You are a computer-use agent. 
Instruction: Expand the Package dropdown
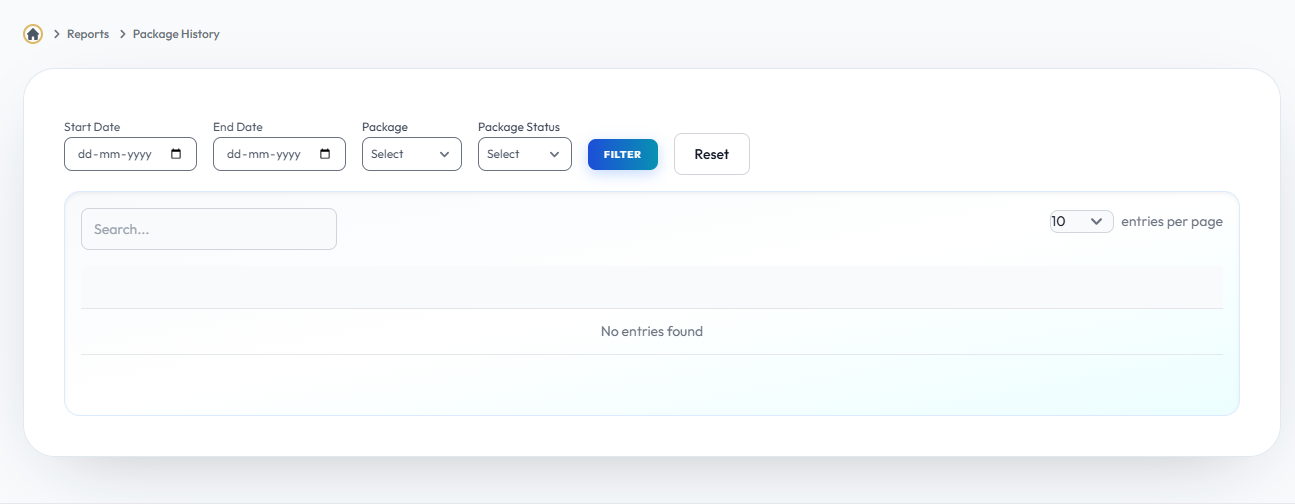coord(412,154)
